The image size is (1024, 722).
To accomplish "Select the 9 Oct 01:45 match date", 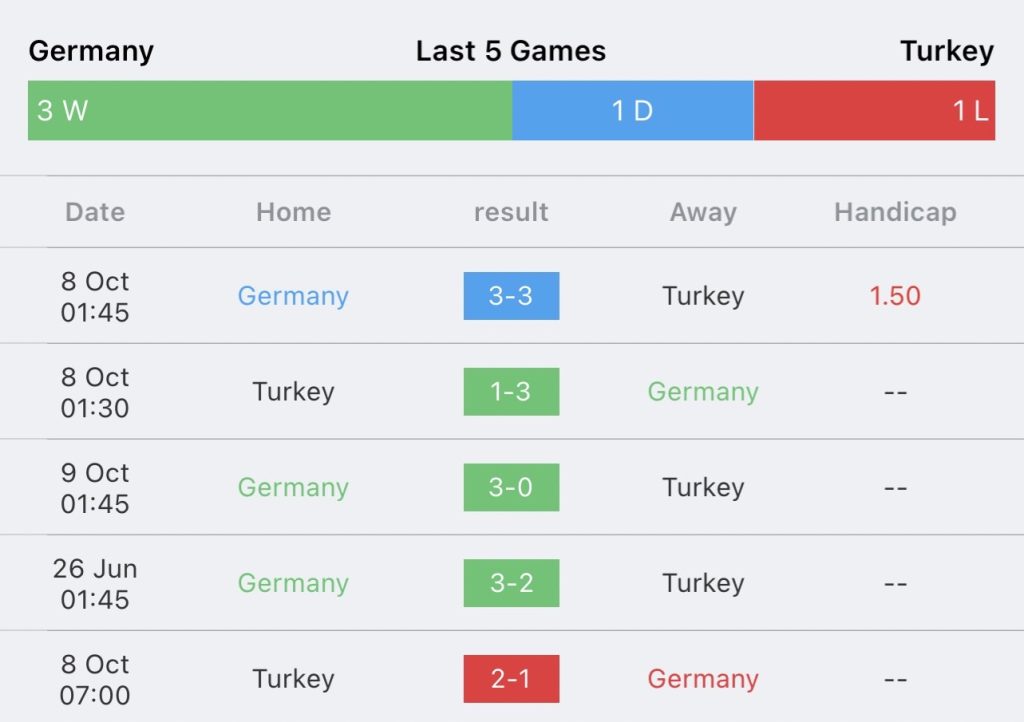I will [x=95, y=488].
